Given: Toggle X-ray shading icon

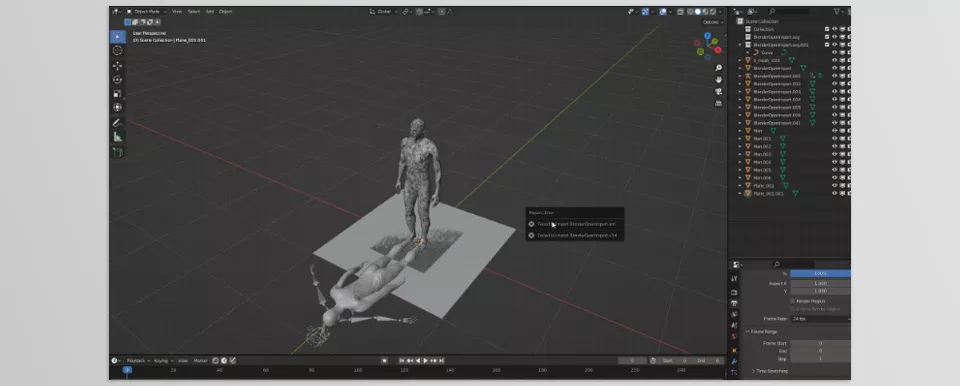Looking at the screenshot, I should click(x=680, y=12).
